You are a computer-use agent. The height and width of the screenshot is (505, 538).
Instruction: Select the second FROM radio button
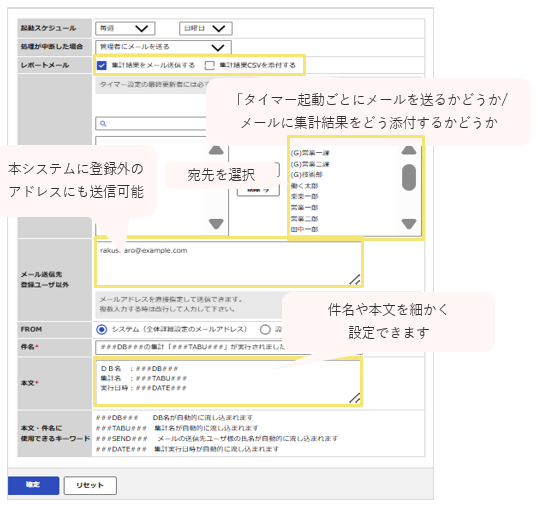(265, 330)
